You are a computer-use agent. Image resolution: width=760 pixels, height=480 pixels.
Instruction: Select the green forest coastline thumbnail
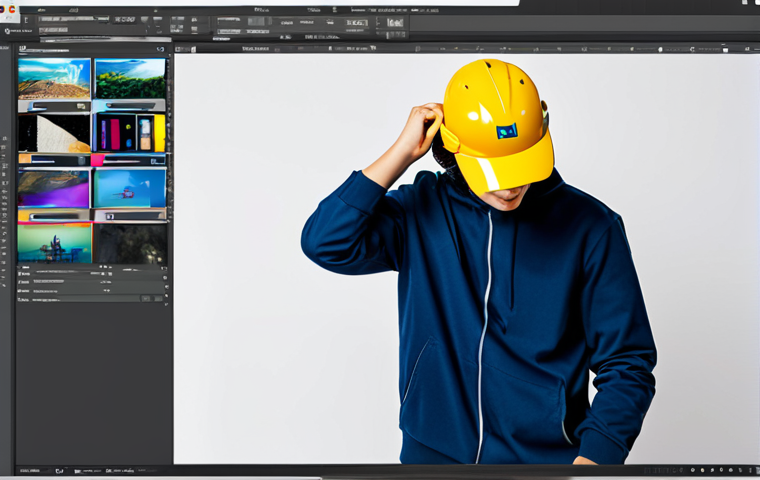[x=130, y=79]
